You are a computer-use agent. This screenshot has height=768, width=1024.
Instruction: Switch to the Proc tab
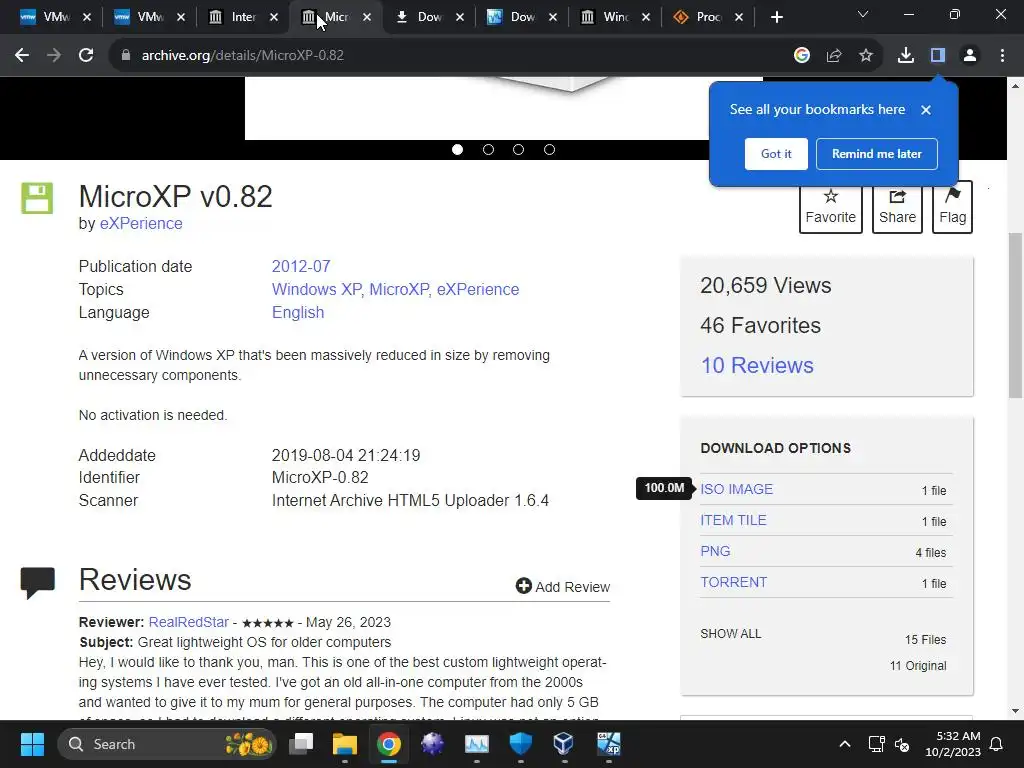coord(707,18)
